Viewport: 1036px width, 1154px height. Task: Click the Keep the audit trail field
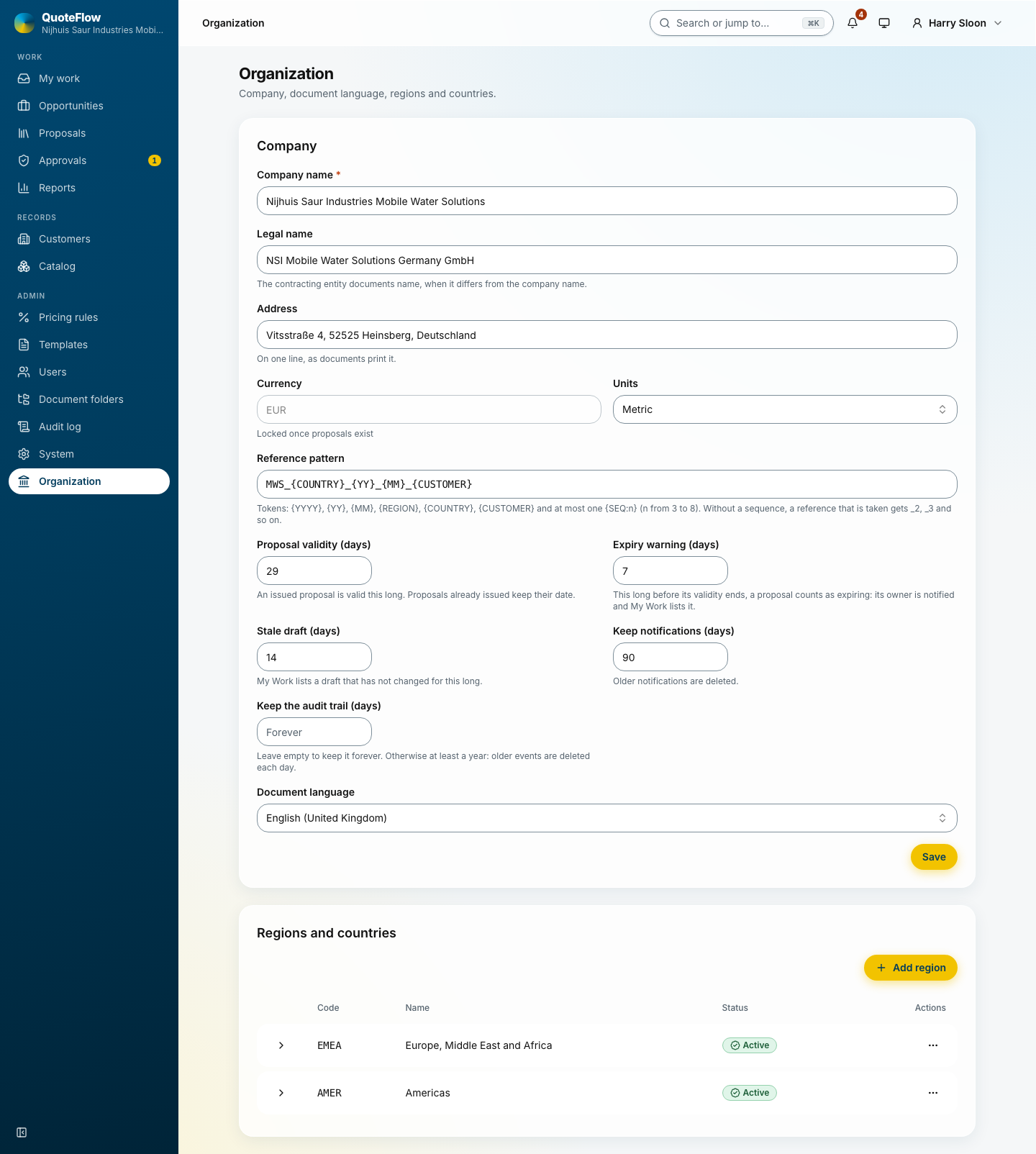(314, 732)
